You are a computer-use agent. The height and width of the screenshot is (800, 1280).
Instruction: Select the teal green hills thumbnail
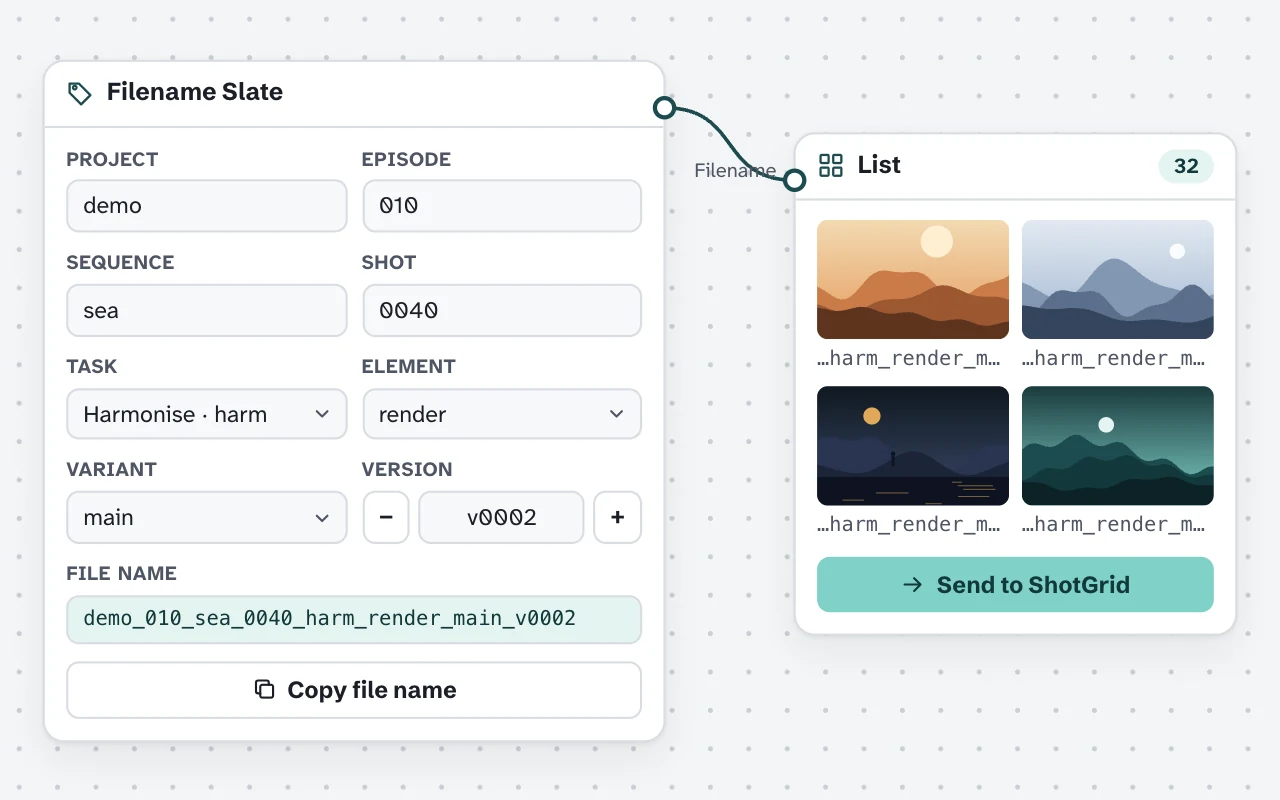click(1118, 446)
